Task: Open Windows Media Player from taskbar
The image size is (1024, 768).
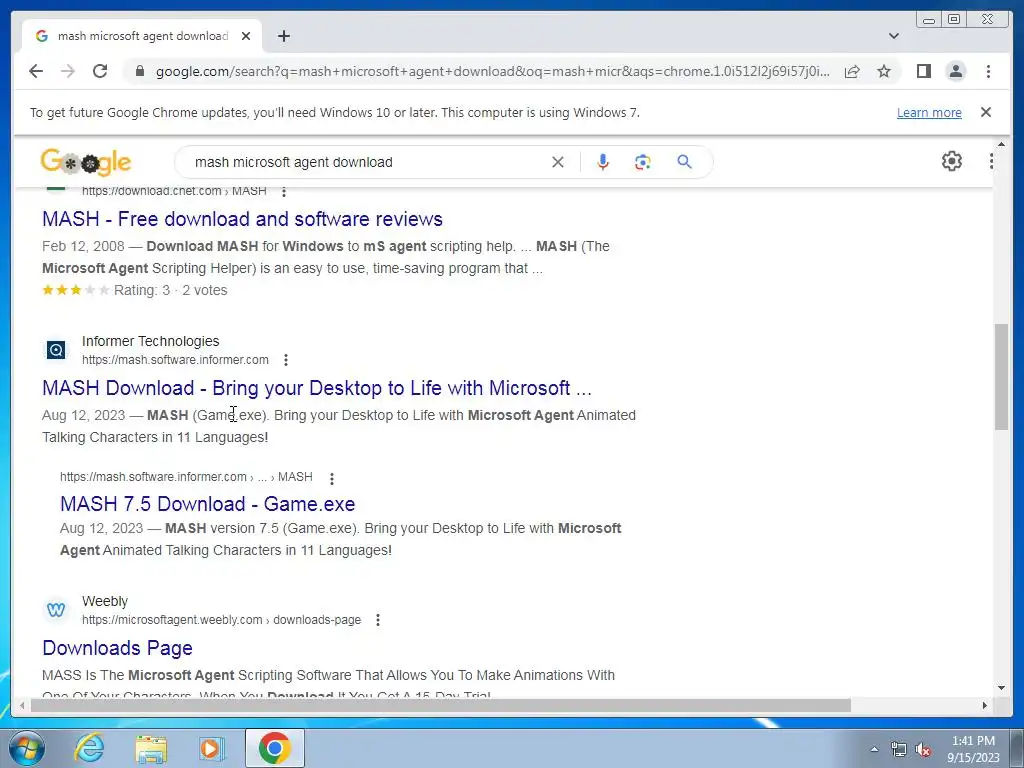Action: pos(211,748)
